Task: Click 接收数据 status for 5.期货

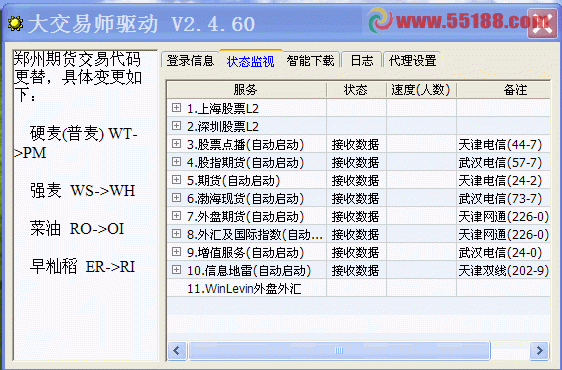Action: click(355, 181)
